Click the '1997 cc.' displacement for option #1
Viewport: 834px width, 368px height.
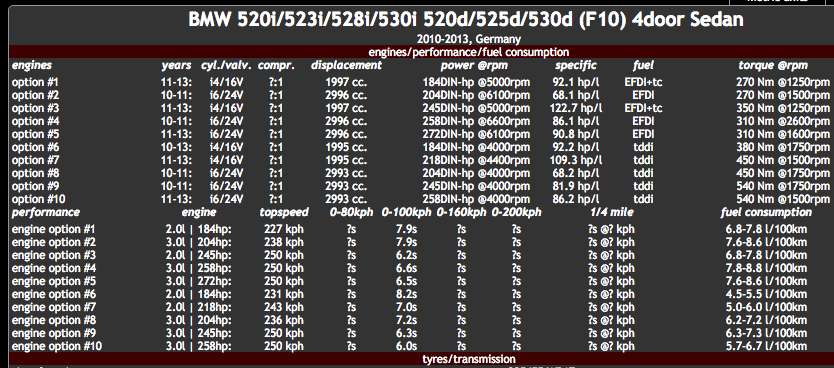[x=346, y=82]
